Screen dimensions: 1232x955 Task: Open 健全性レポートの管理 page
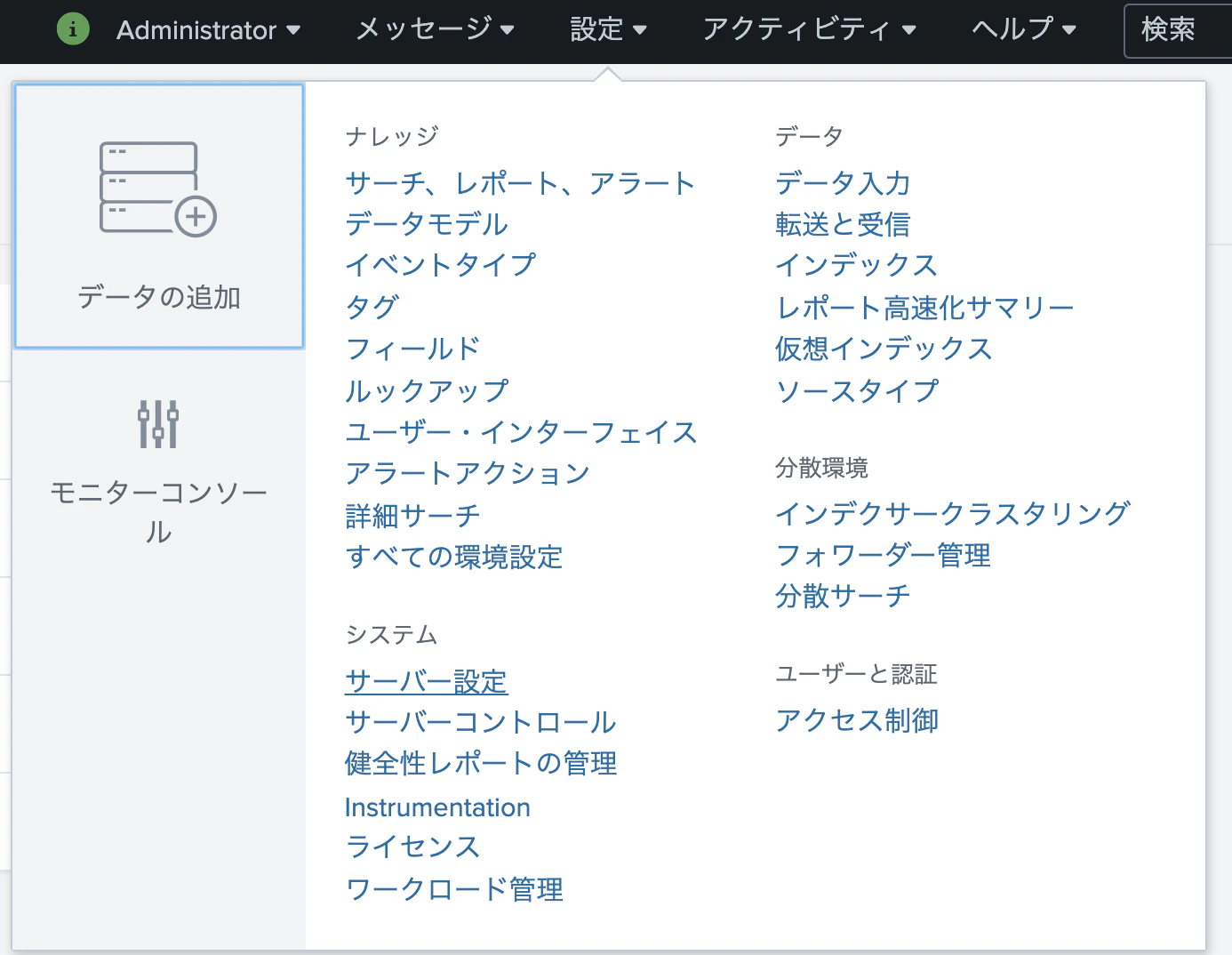481,763
